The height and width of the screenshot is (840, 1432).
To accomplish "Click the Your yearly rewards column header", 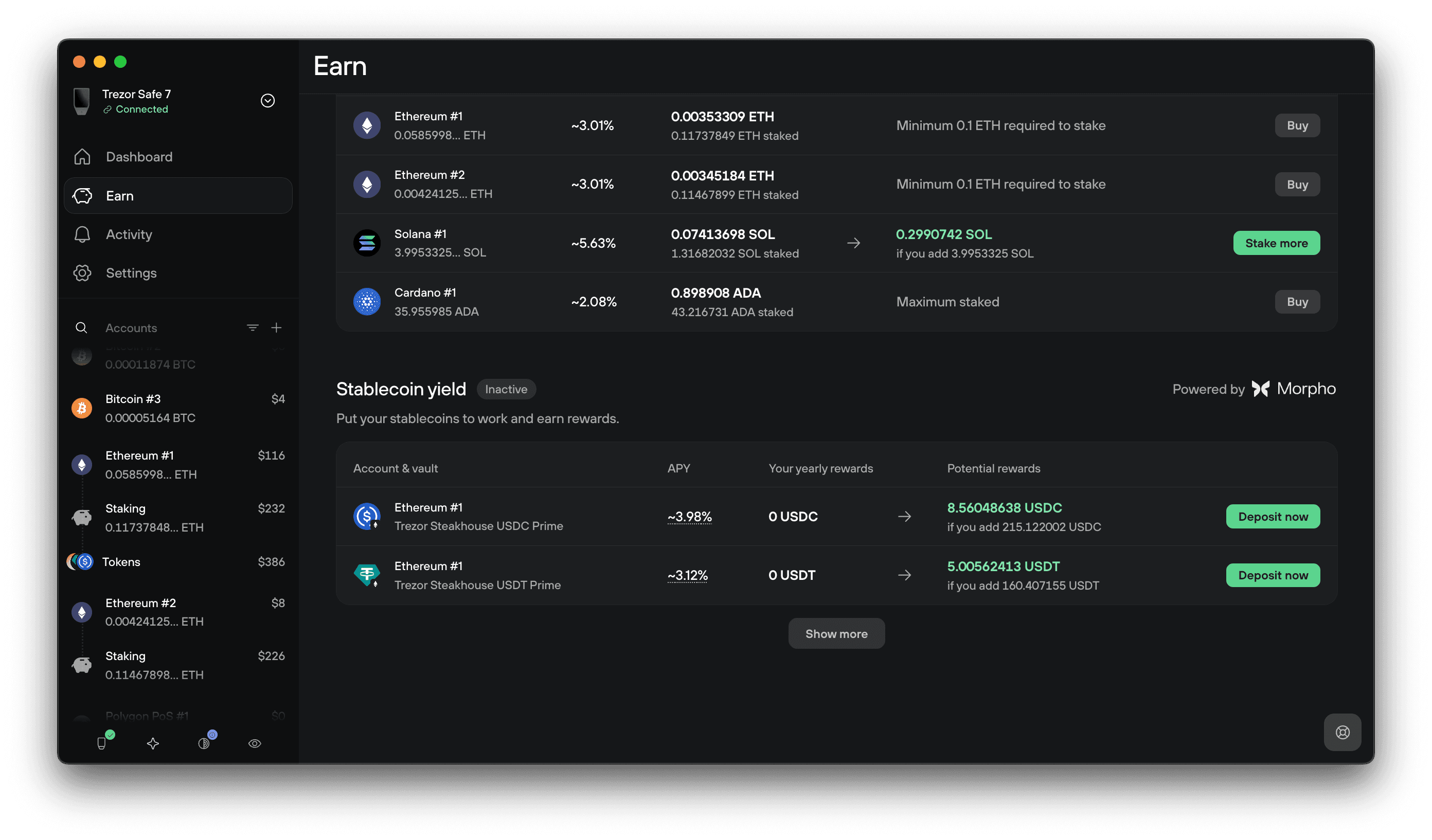I will pyautogui.click(x=820, y=468).
